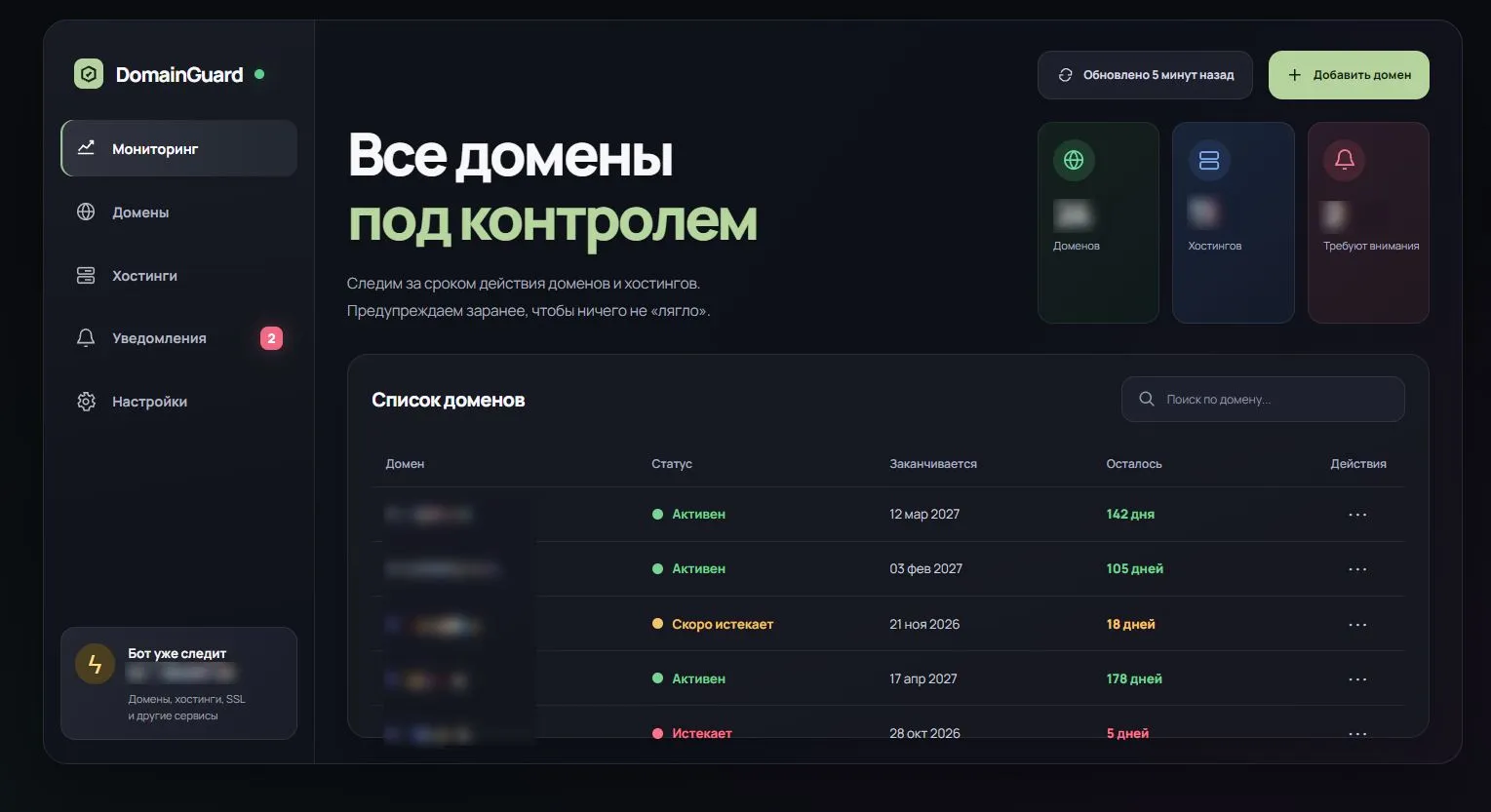Click the blue server icon on Хостингов card

pos(1209,160)
